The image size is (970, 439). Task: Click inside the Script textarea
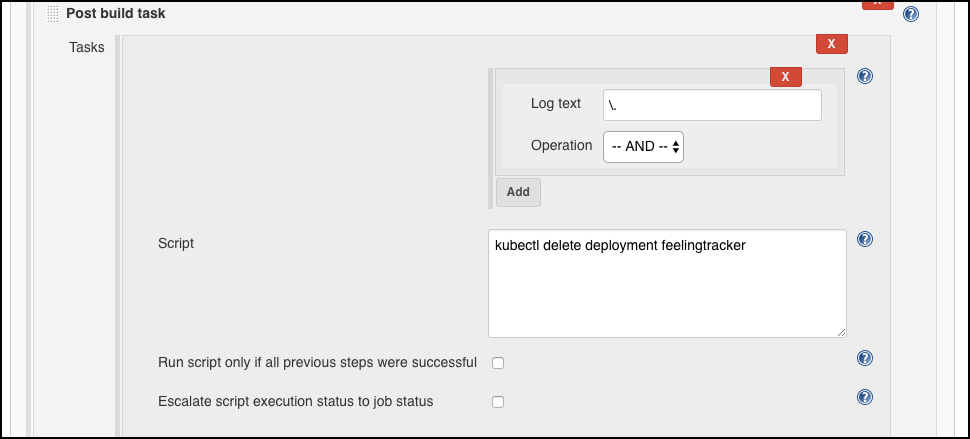[x=667, y=284]
